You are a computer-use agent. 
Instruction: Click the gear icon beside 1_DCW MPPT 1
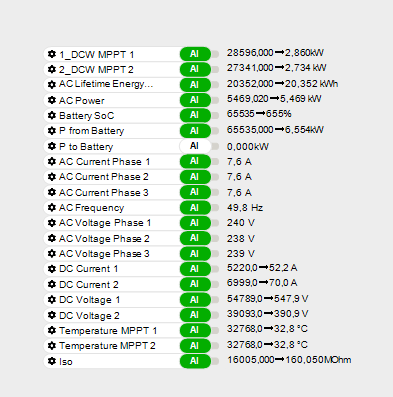click(x=52, y=54)
